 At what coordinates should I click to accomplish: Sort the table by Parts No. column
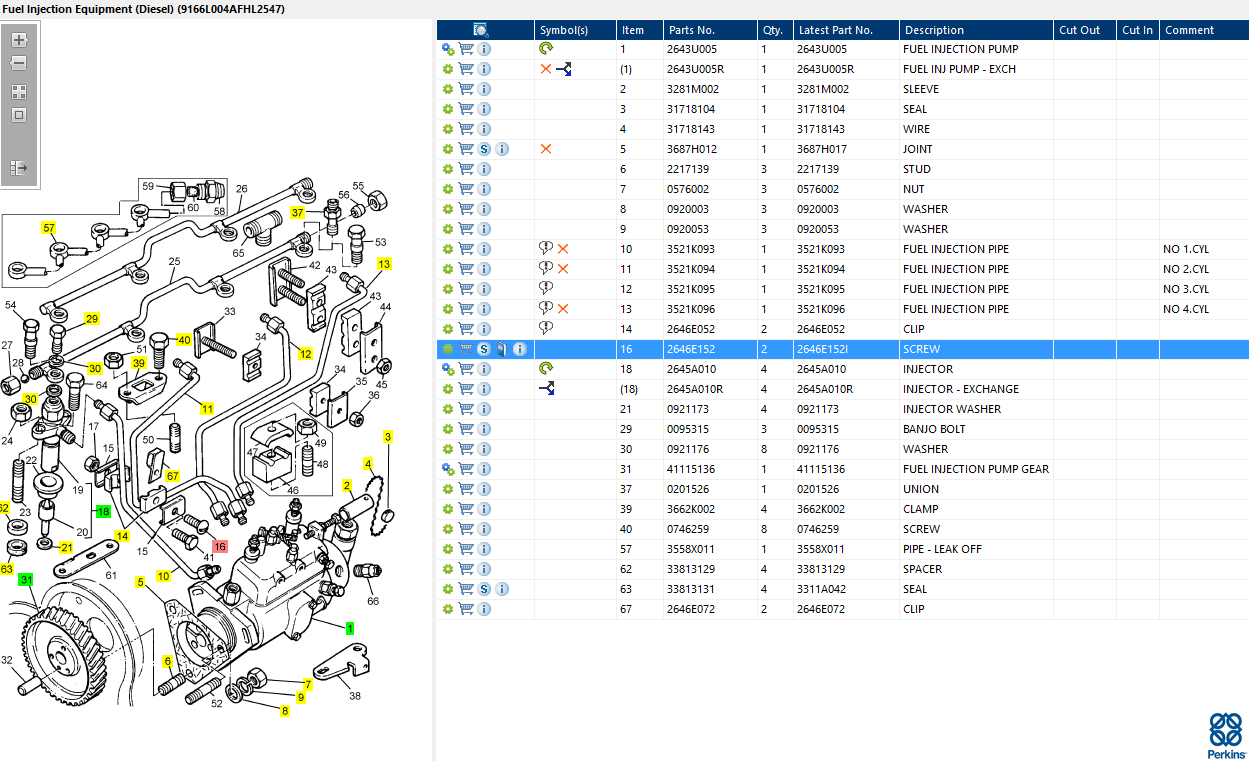[691, 30]
